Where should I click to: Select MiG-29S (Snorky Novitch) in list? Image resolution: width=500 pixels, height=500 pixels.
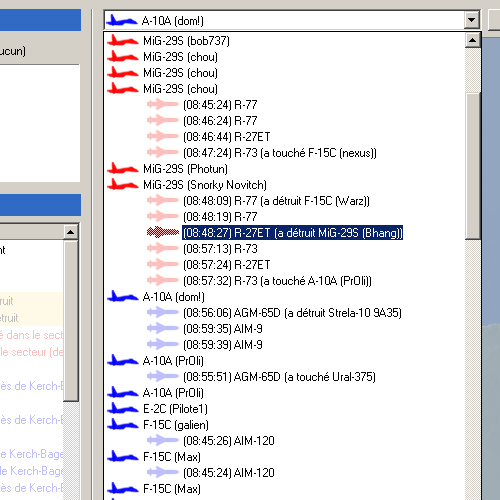click(205, 185)
